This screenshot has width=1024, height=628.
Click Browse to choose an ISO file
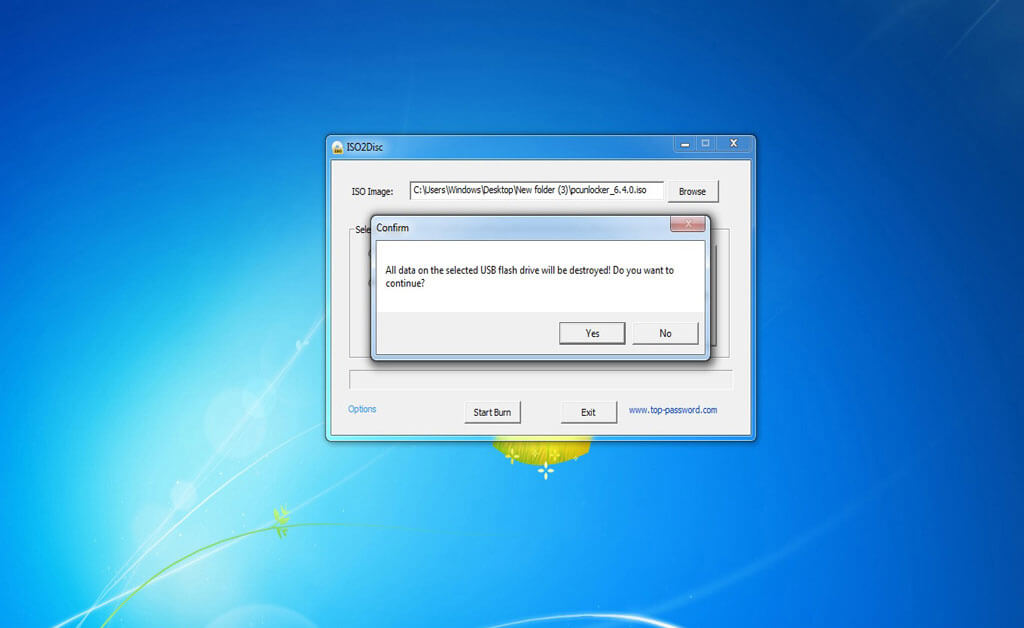pos(692,191)
